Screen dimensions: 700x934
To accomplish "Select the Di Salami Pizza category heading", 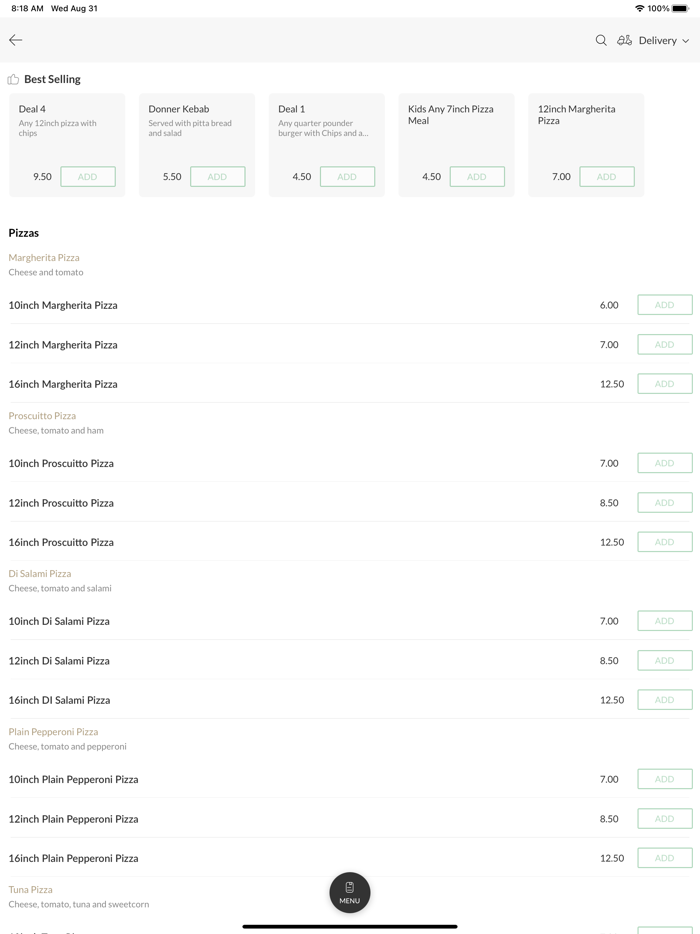I will click(39, 573).
